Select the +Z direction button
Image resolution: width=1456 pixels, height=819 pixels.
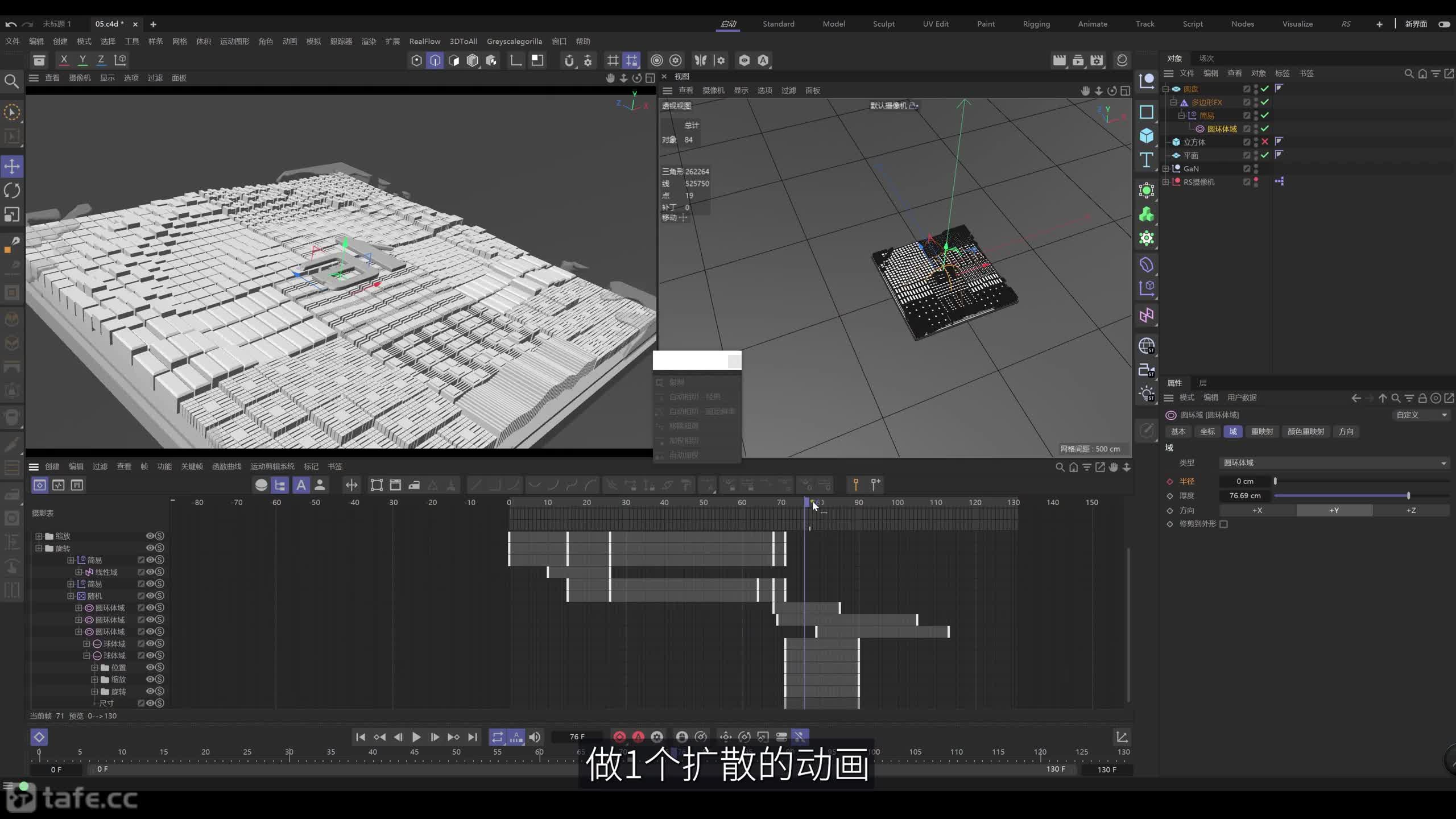coord(1411,510)
